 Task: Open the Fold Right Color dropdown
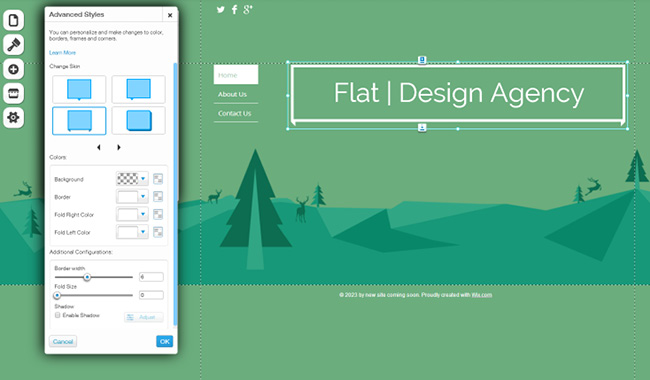(132, 214)
